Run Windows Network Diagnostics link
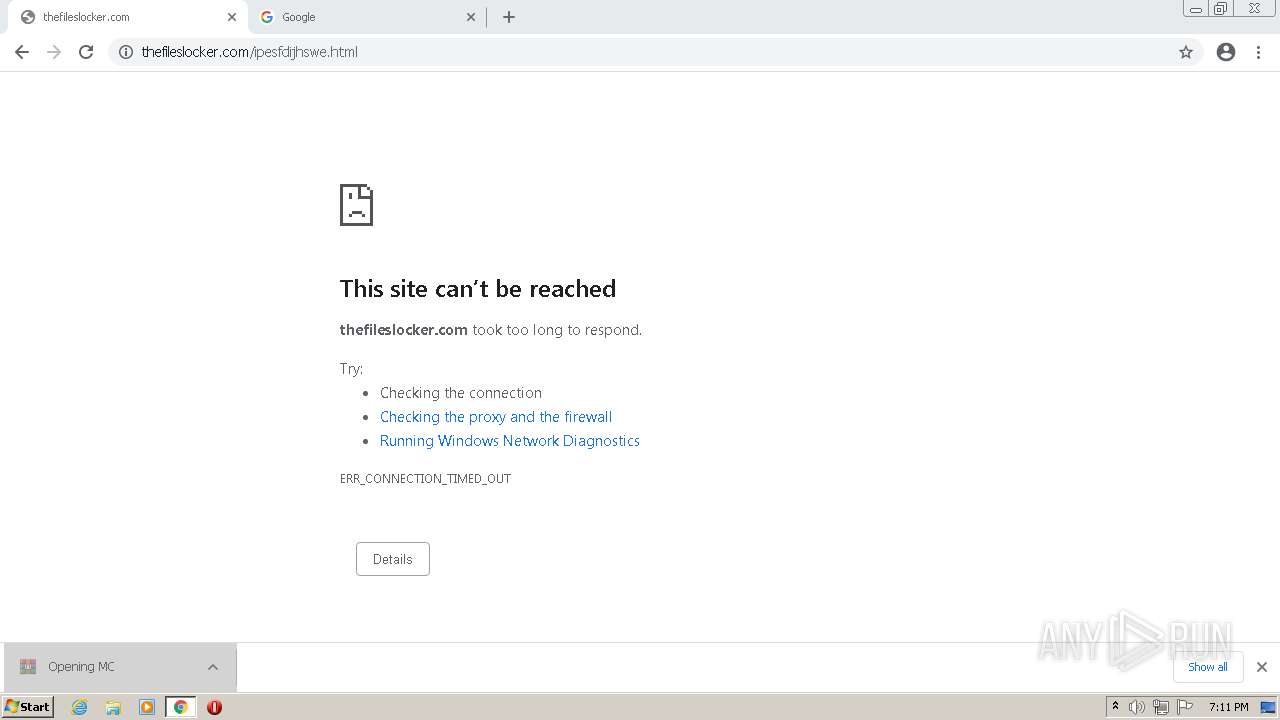The image size is (1280, 720). point(510,441)
